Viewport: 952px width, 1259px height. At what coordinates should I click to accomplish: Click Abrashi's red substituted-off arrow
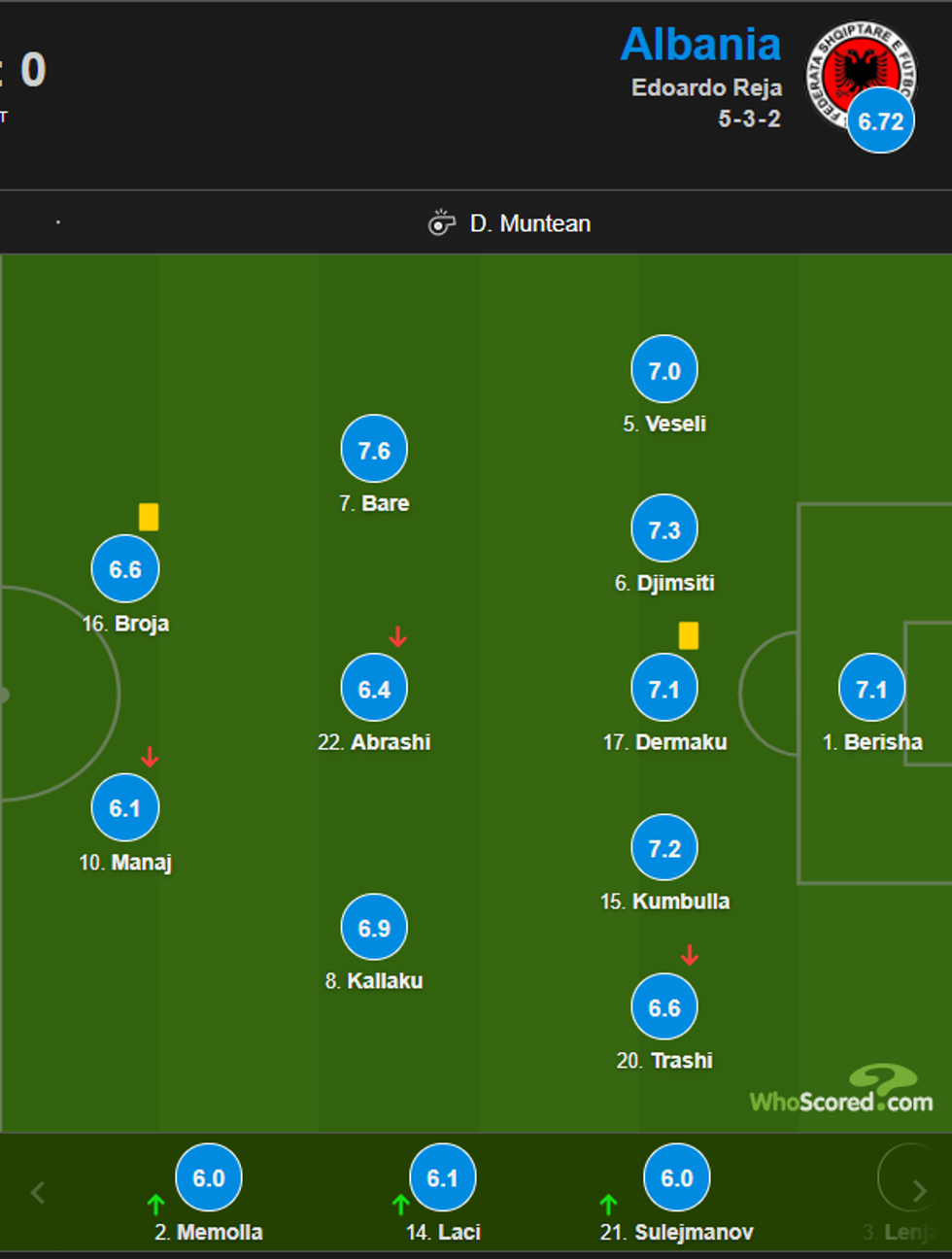point(397,637)
